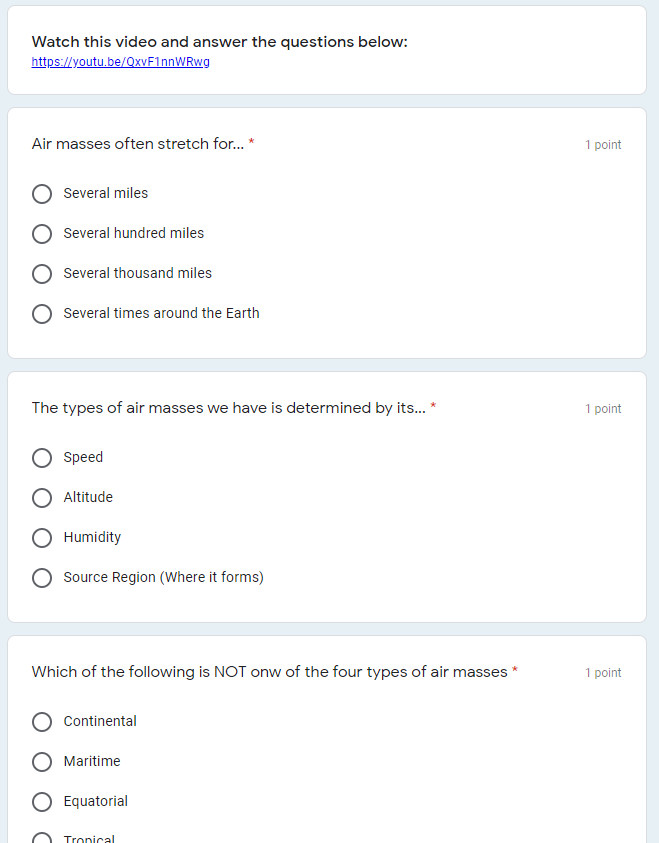
Task: Select the "Altitude" answer option
Action: point(42,497)
